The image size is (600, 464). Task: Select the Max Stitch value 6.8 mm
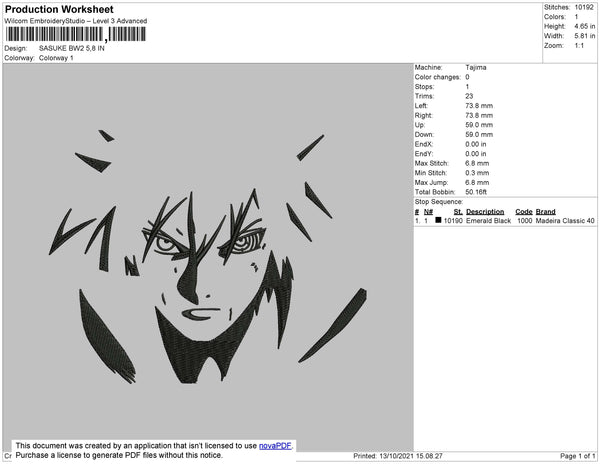(x=477, y=163)
